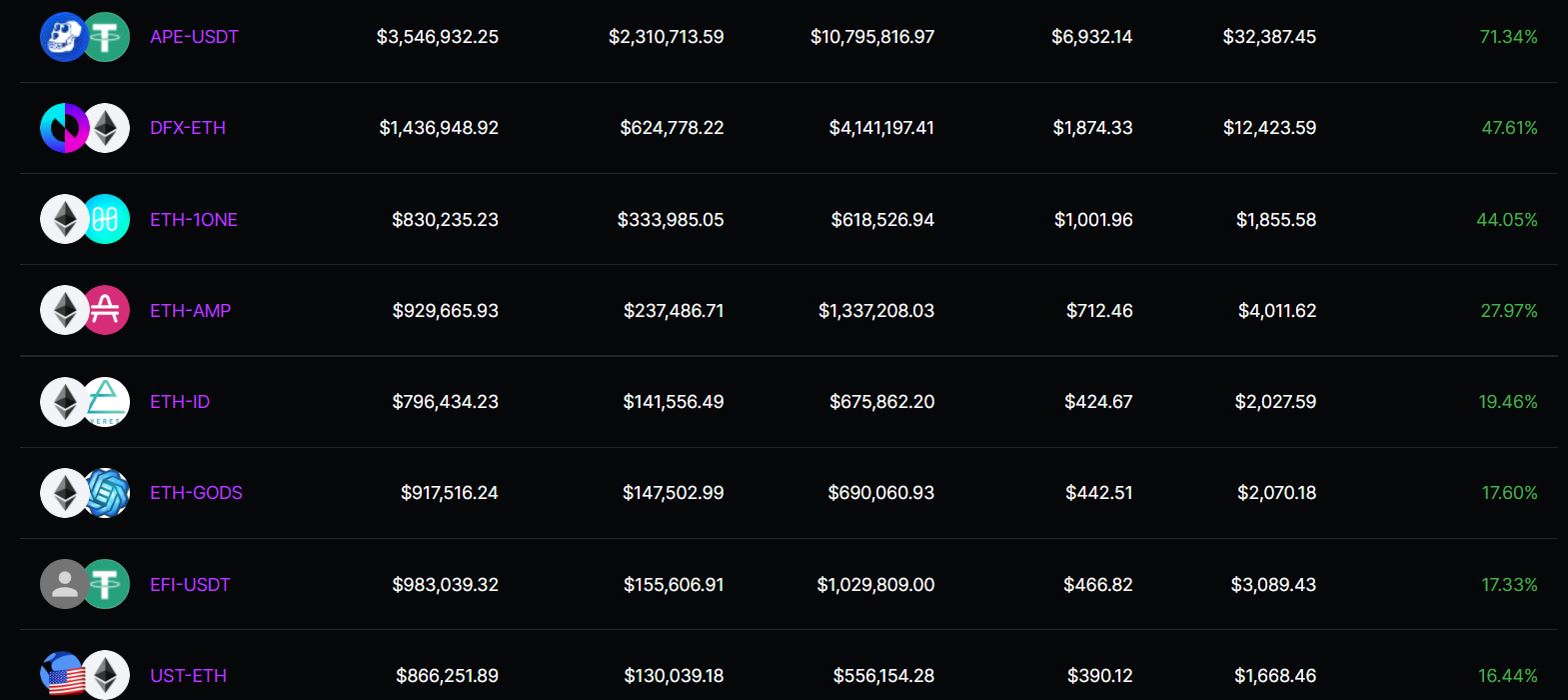The height and width of the screenshot is (700, 1568).
Task: Open the DFX-ETH pair link
Action: (x=188, y=128)
